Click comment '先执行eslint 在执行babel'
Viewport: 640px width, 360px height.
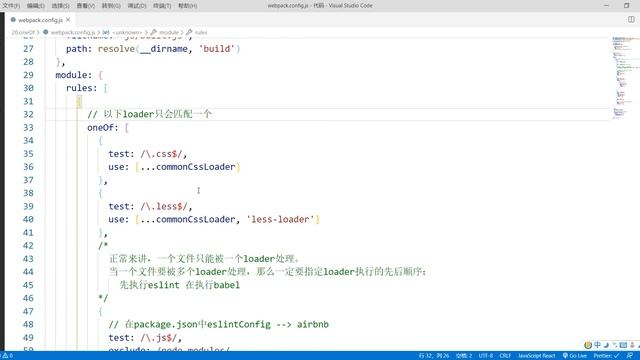(x=180, y=285)
